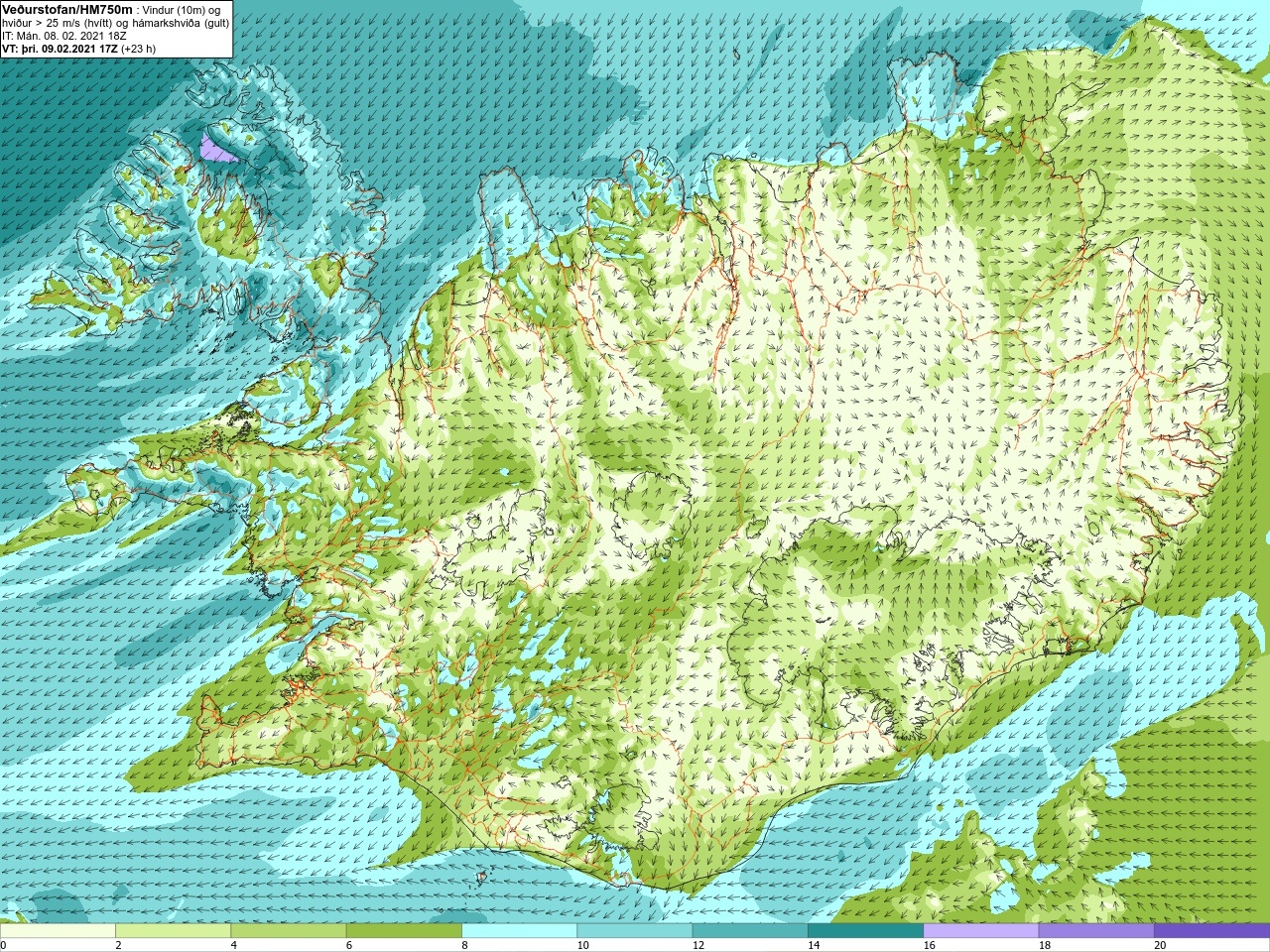Click the legend tick label '10'
Image resolution: width=1270 pixels, height=952 pixels.
pos(582,945)
